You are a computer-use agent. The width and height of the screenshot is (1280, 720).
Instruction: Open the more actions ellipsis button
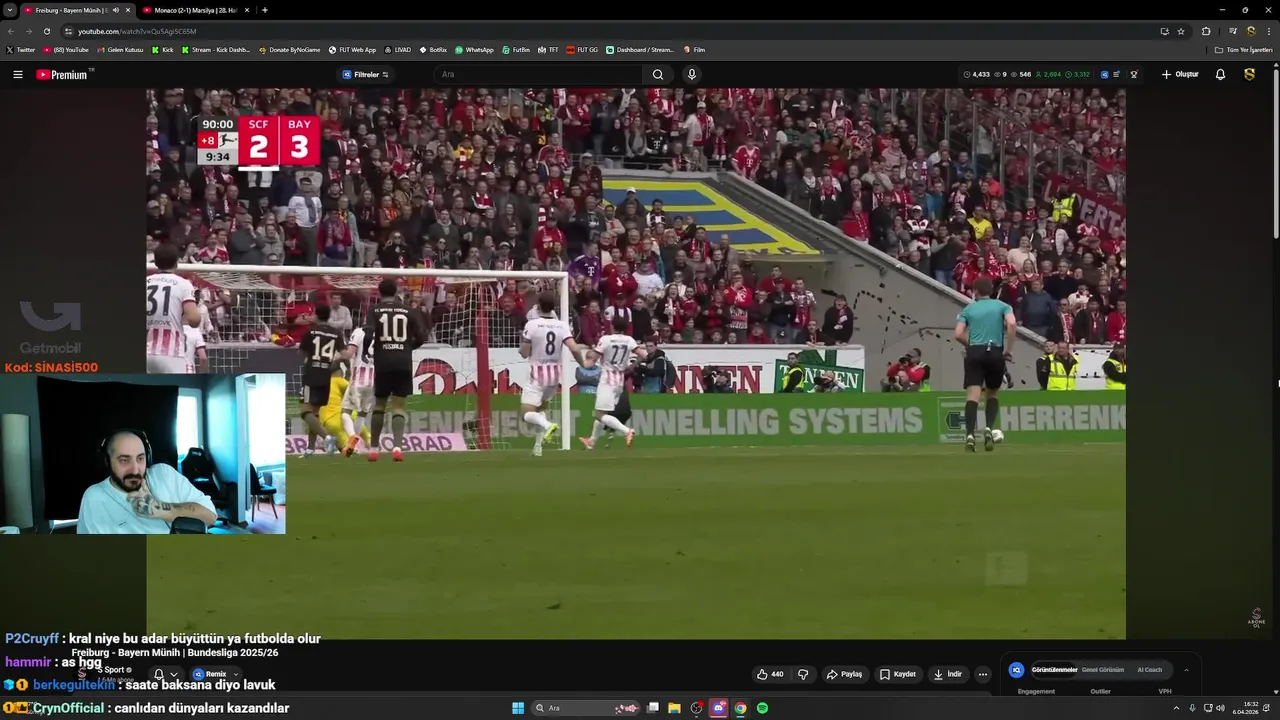point(983,674)
